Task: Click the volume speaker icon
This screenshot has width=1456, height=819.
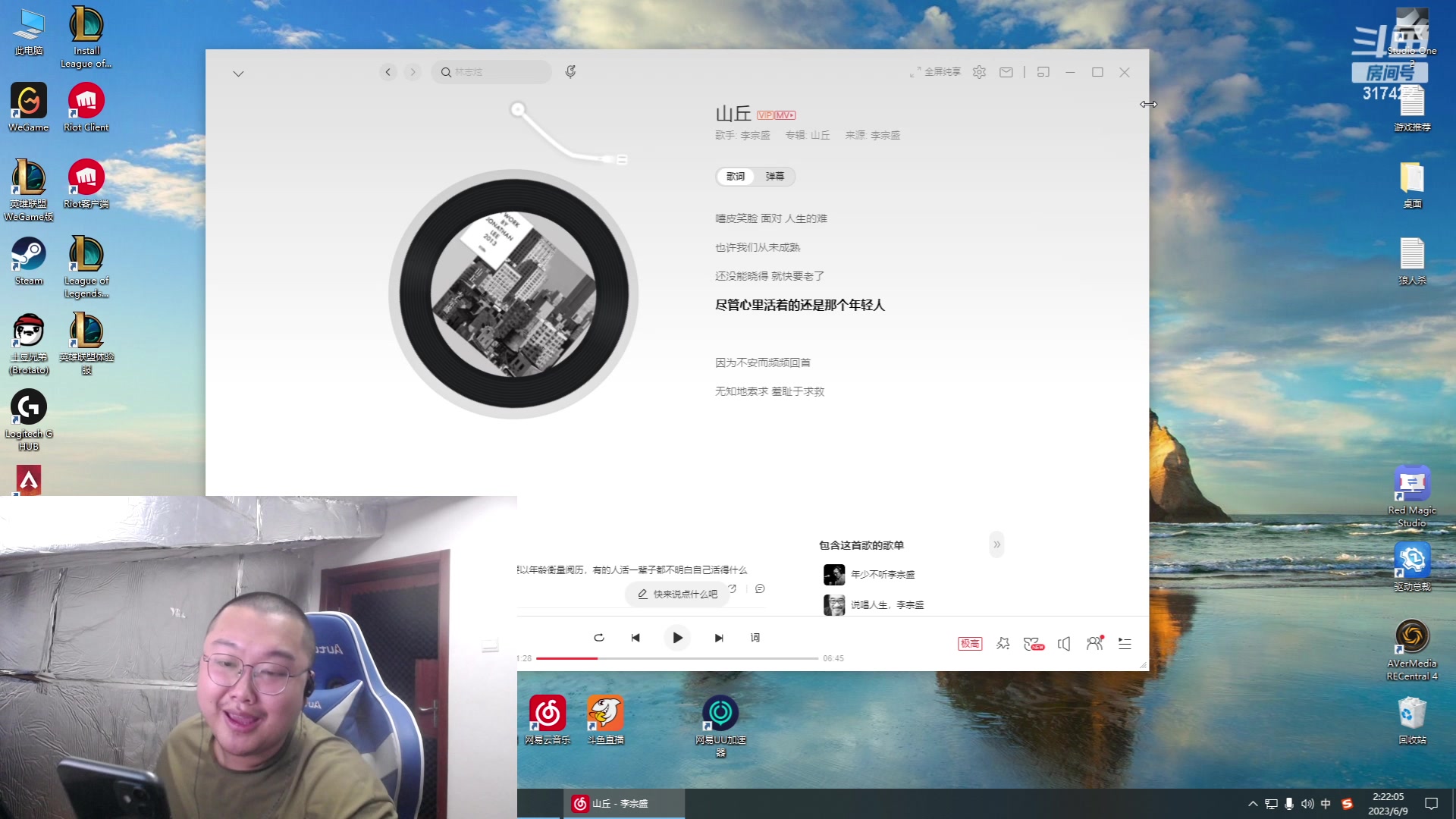Action: point(1064,643)
